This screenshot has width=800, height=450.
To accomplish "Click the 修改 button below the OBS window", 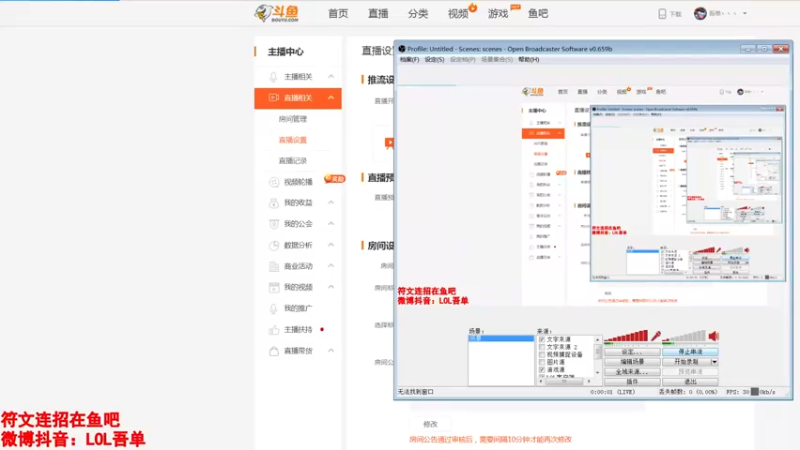I will point(430,424).
